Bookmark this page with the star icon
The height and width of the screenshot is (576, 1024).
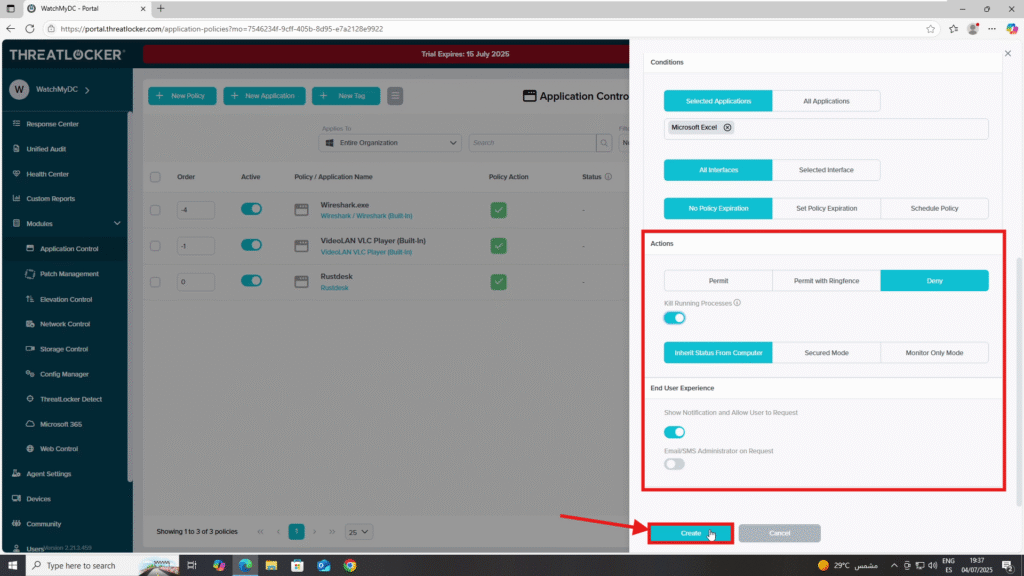931,29
